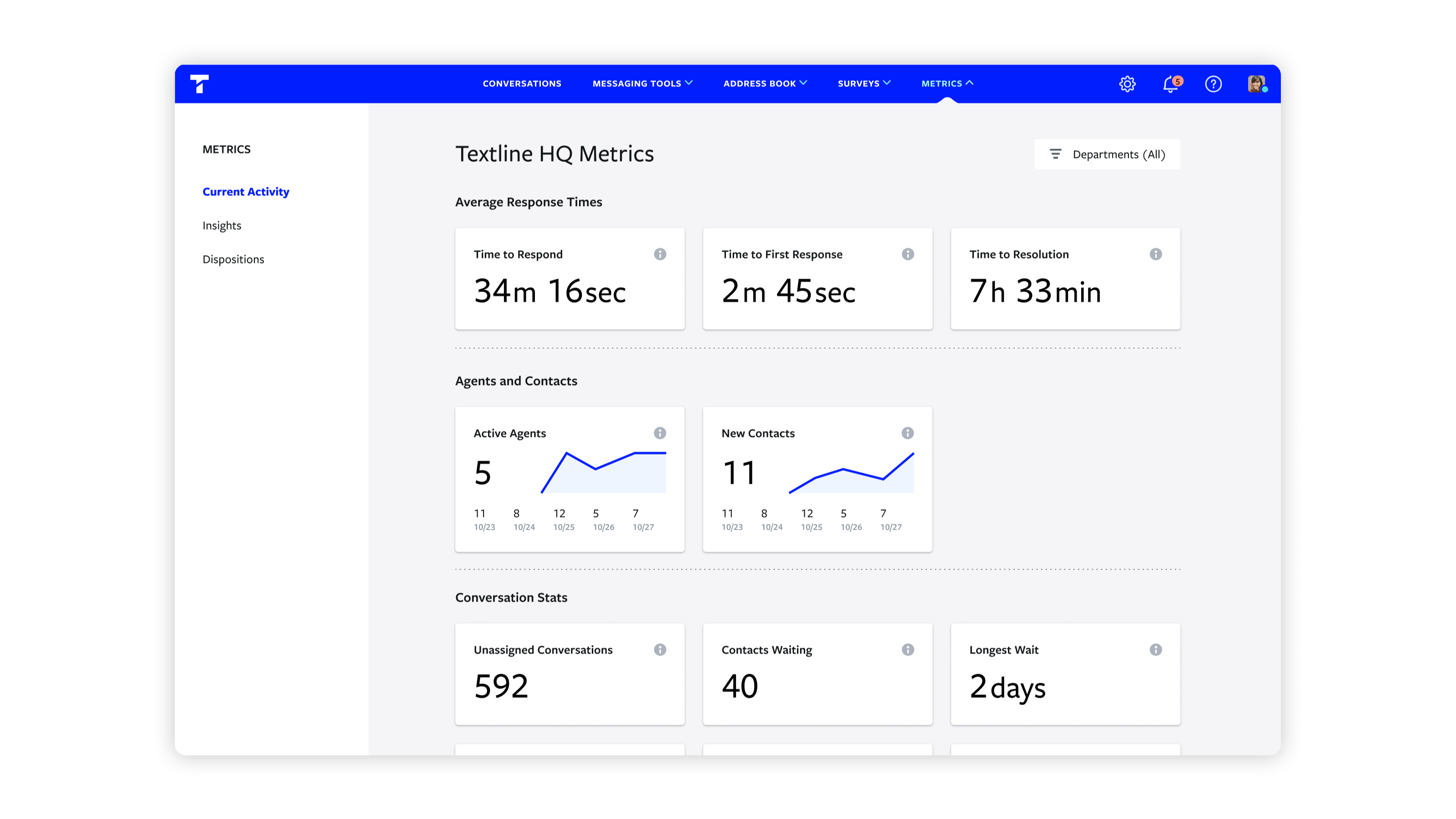Open Dispositions from the sidebar
1456x819 pixels.
click(233, 260)
